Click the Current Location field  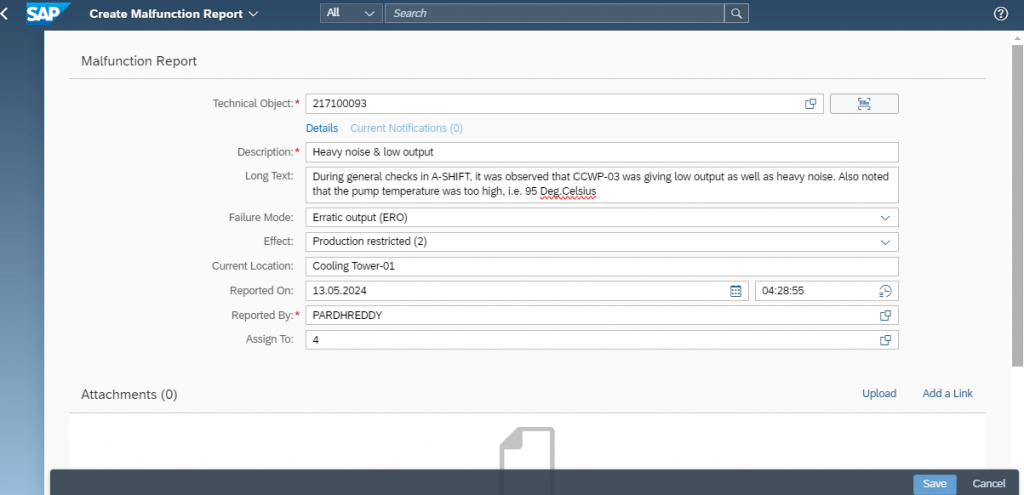click(601, 266)
